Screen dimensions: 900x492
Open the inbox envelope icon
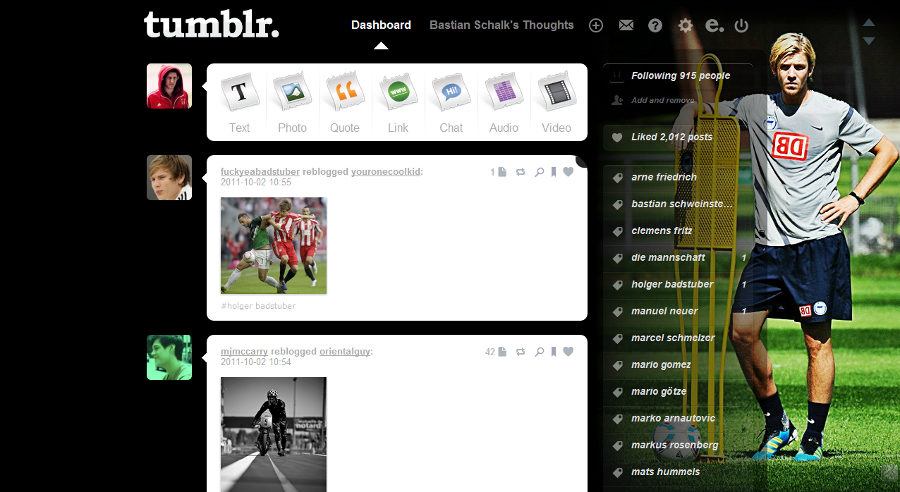click(x=626, y=25)
